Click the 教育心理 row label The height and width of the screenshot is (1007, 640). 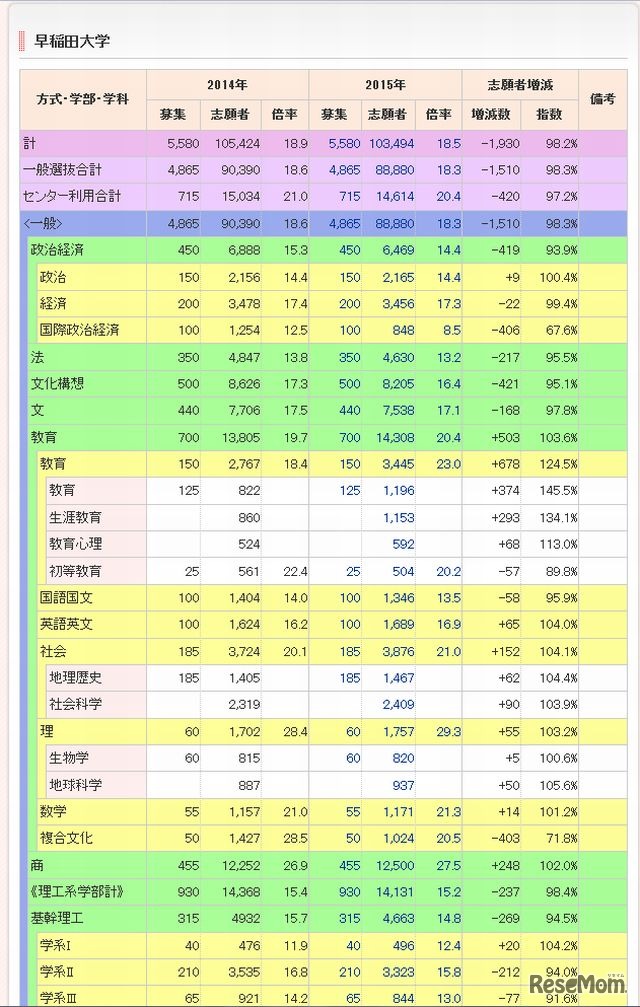click(x=75, y=544)
